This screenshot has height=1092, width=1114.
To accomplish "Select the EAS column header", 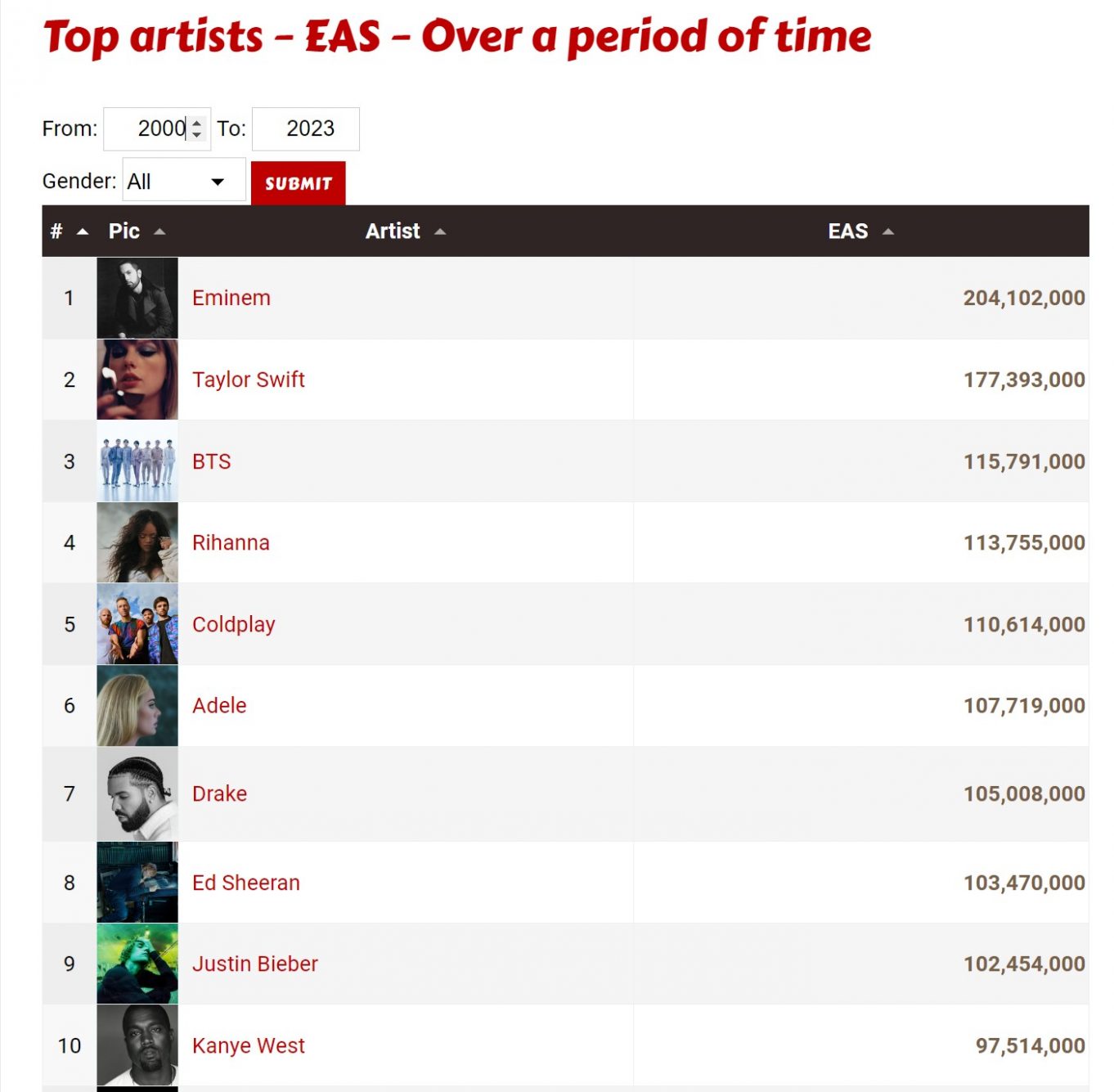I will [847, 231].
